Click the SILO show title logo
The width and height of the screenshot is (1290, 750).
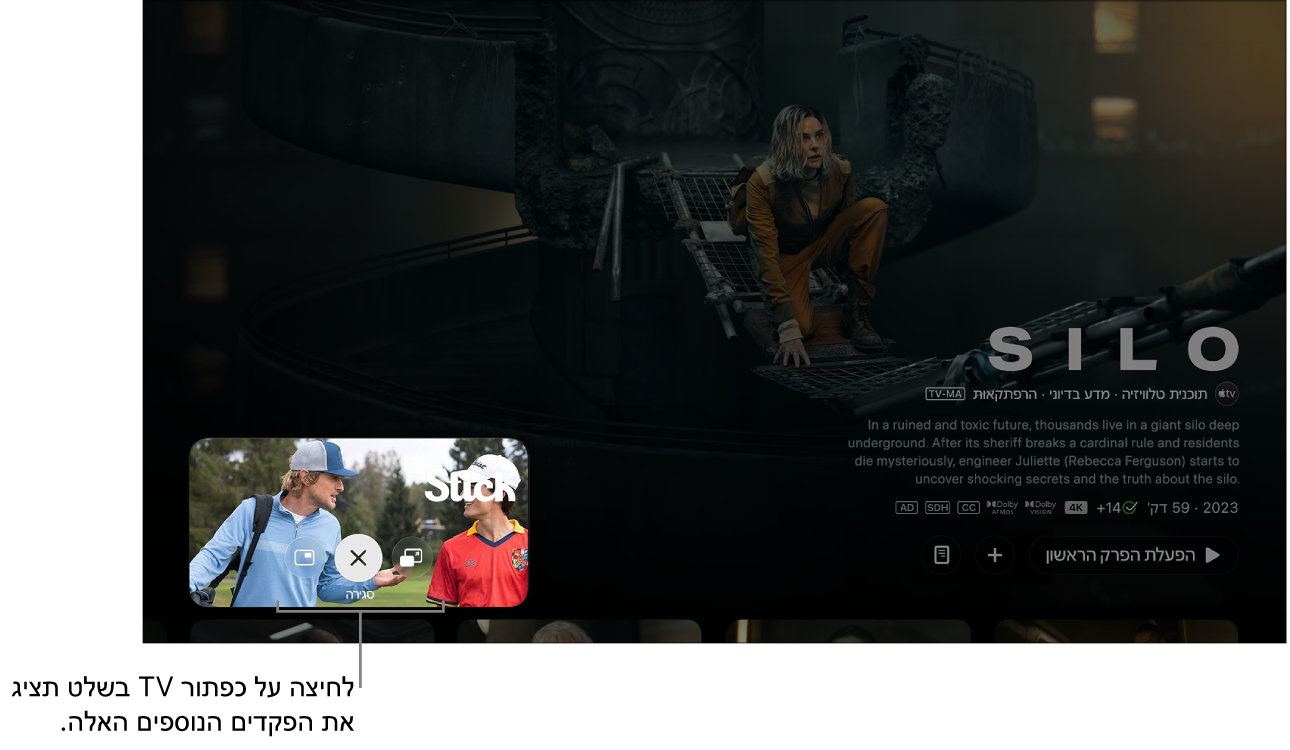pyautogui.click(x=1114, y=350)
